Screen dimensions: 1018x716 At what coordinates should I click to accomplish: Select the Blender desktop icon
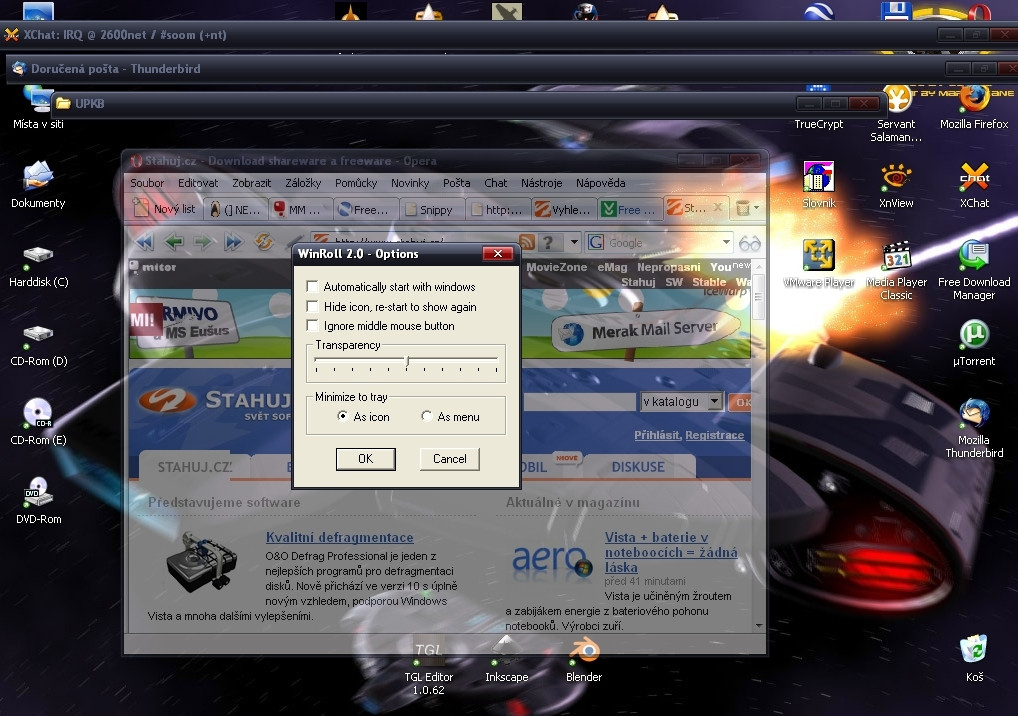[584, 660]
